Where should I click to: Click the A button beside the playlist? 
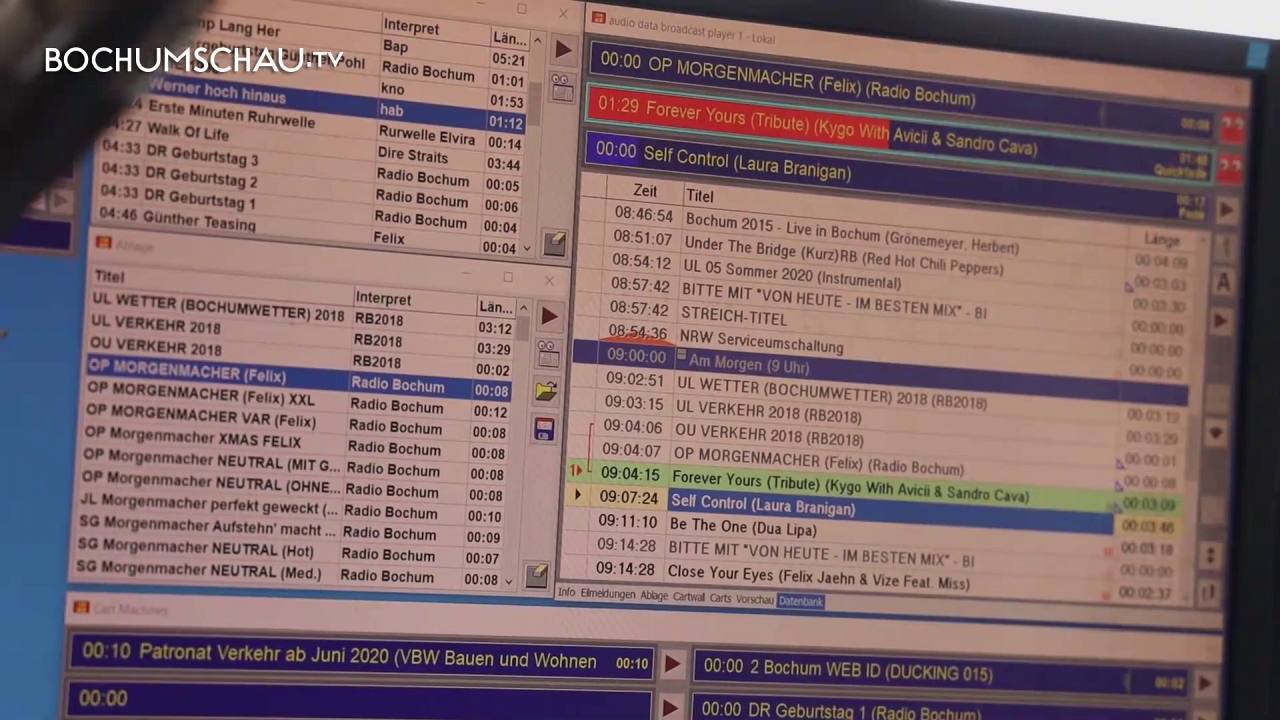click(1223, 283)
